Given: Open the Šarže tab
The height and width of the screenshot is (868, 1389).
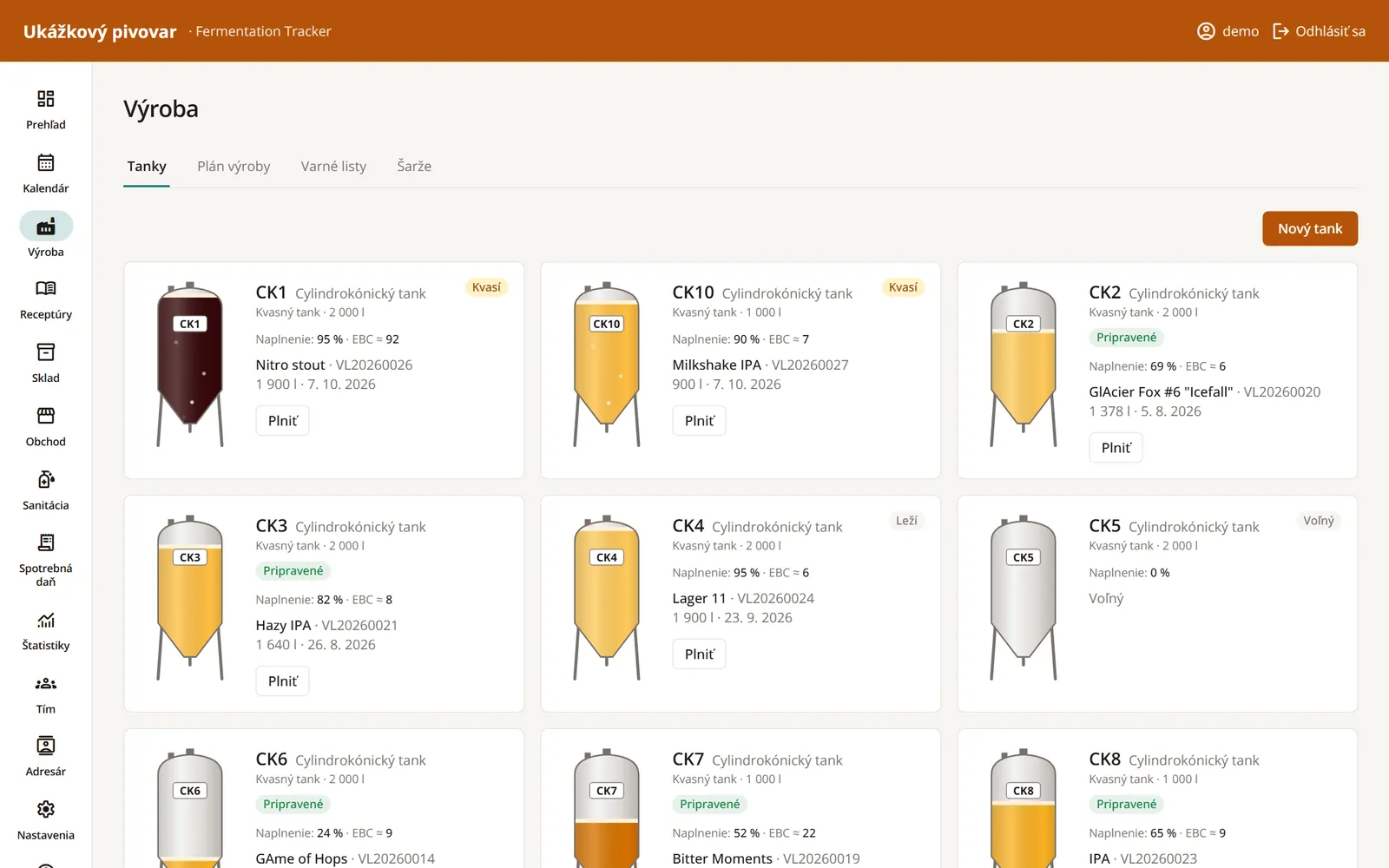Looking at the screenshot, I should click(414, 166).
